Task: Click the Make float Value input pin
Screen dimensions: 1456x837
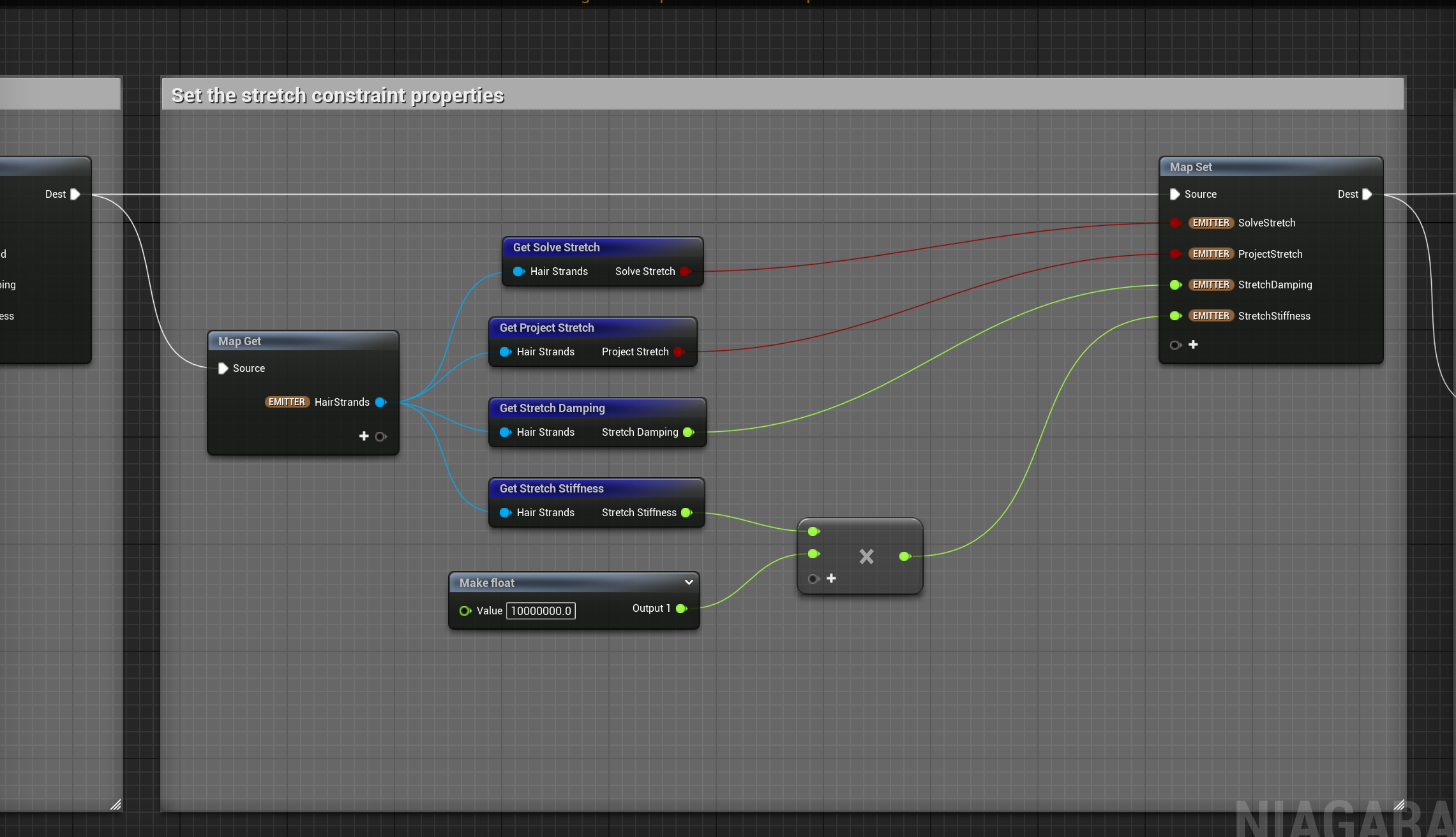Action: [465, 611]
